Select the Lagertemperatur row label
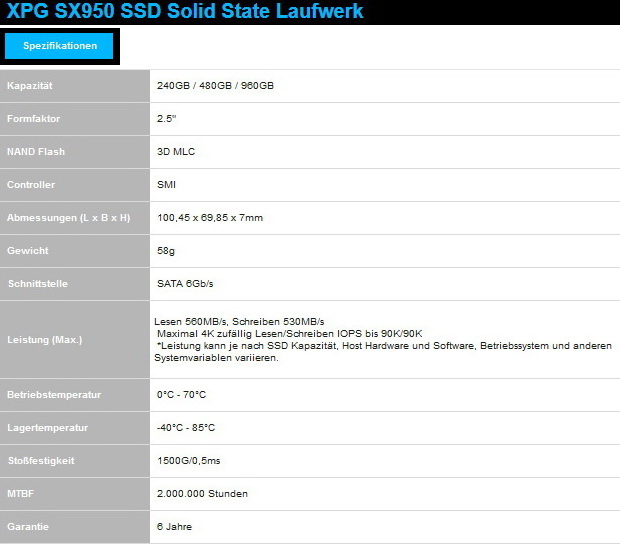The height and width of the screenshot is (544, 620). click(x=47, y=428)
